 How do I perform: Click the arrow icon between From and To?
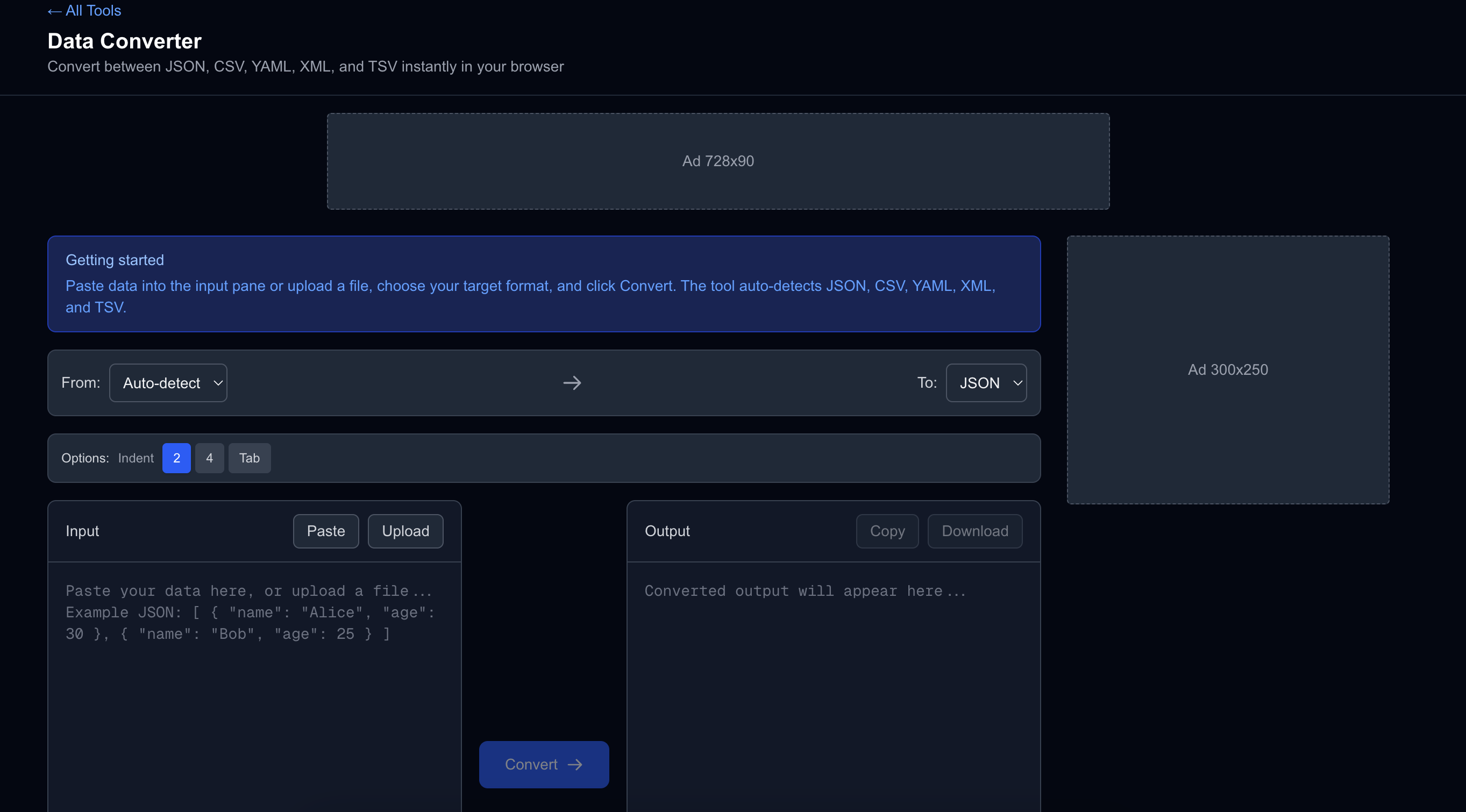[572, 382]
